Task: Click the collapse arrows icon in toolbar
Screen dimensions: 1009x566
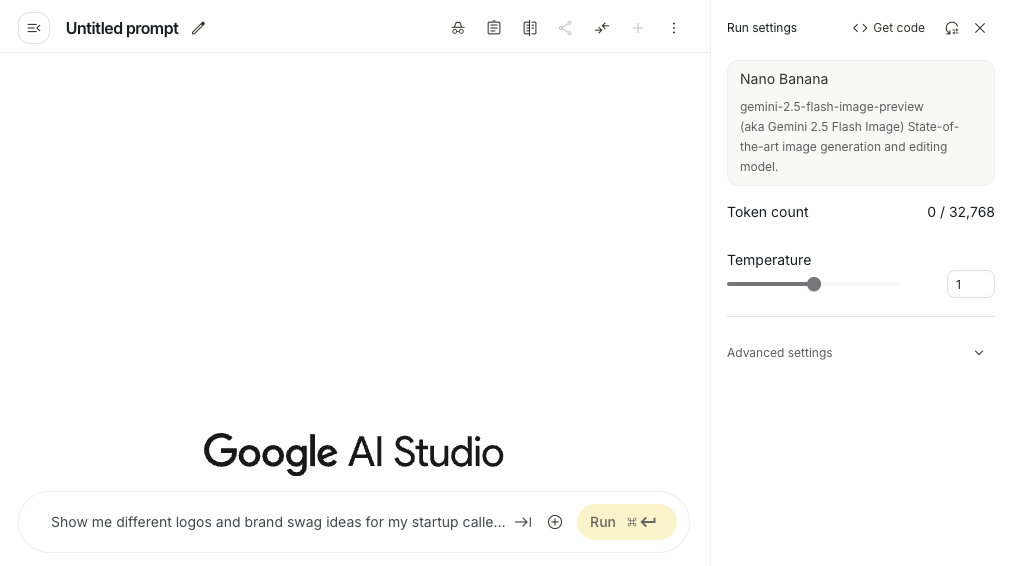Action: pos(602,28)
